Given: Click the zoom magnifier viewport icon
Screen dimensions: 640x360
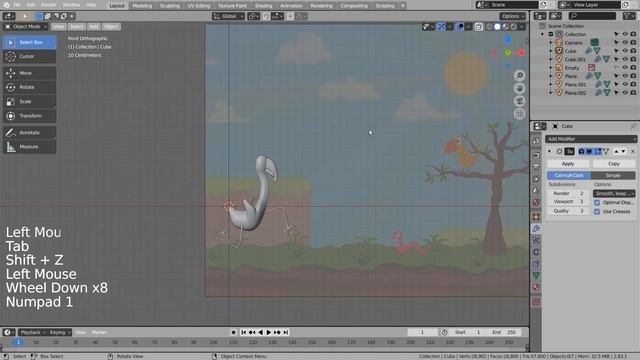Looking at the screenshot, I should pyautogui.click(x=519, y=76).
